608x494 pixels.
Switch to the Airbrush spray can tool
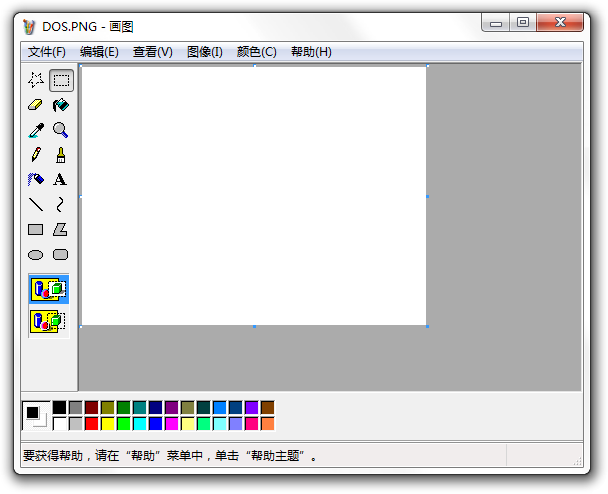tap(36, 180)
